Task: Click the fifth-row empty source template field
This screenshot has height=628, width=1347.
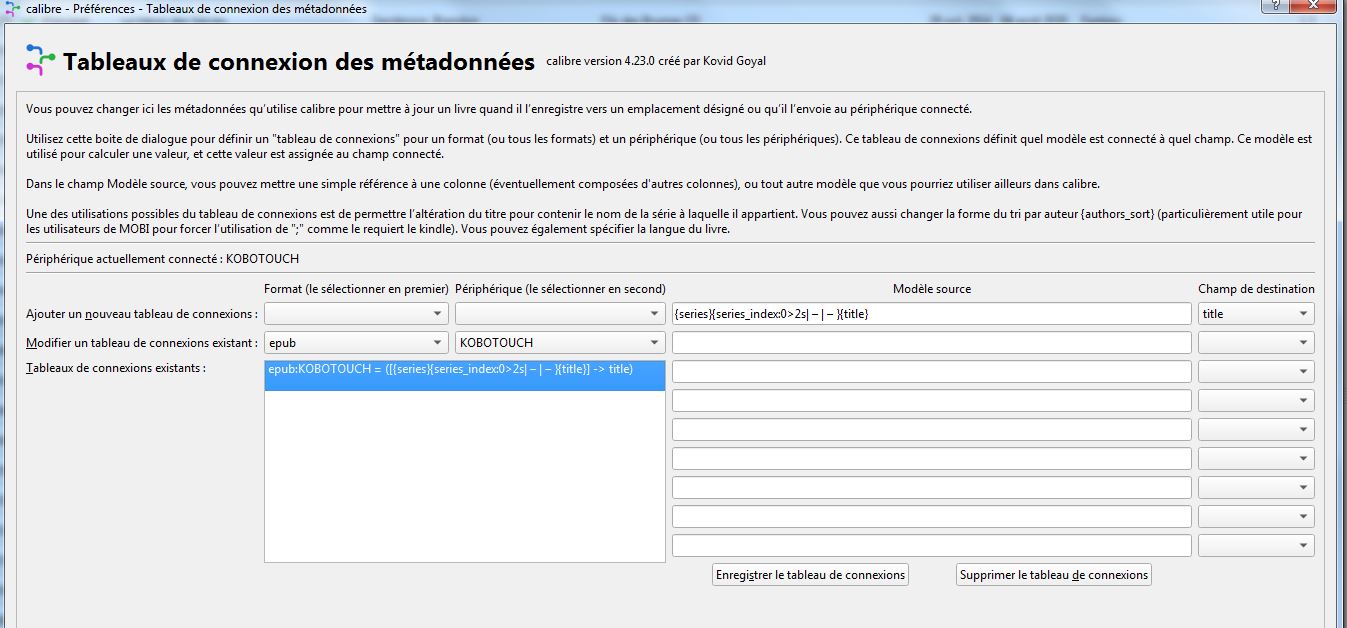Action: [932, 430]
